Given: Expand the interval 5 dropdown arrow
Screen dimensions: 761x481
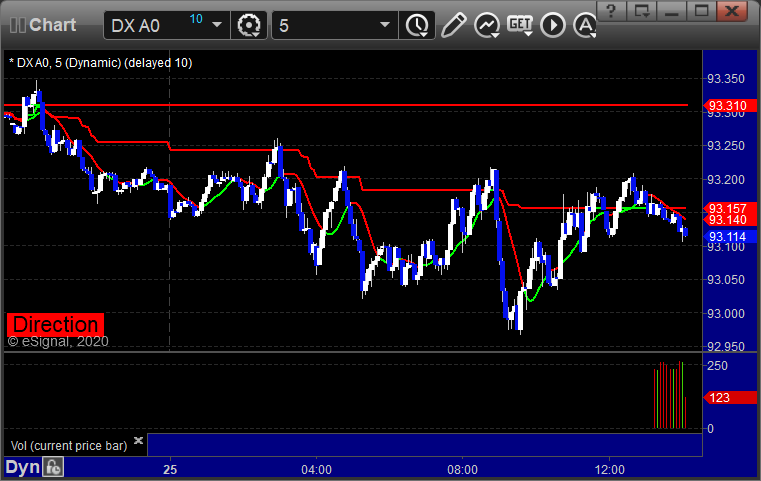Looking at the screenshot, I should click(385, 25).
